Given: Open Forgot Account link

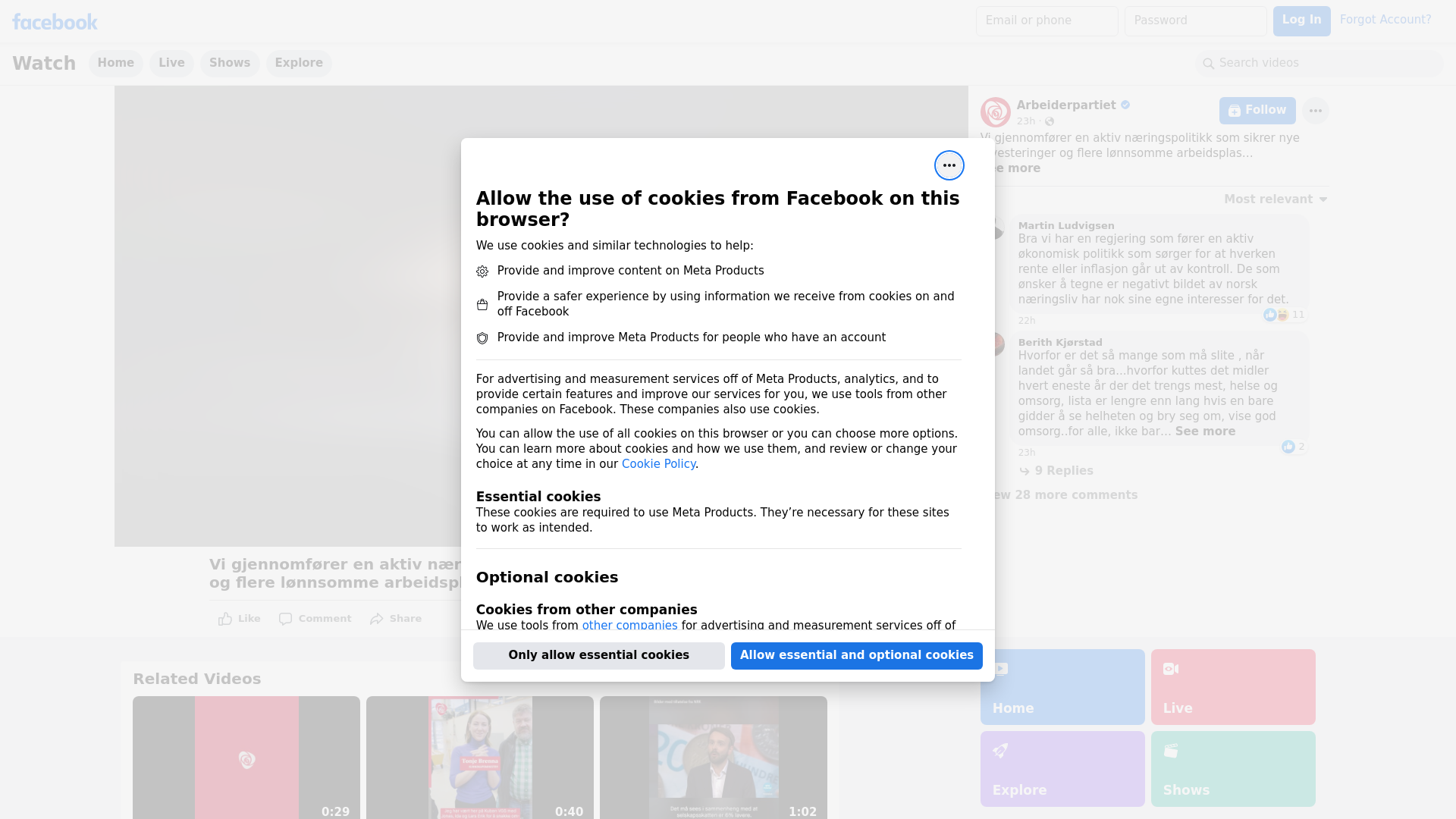Looking at the screenshot, I should click(1385, 20).
